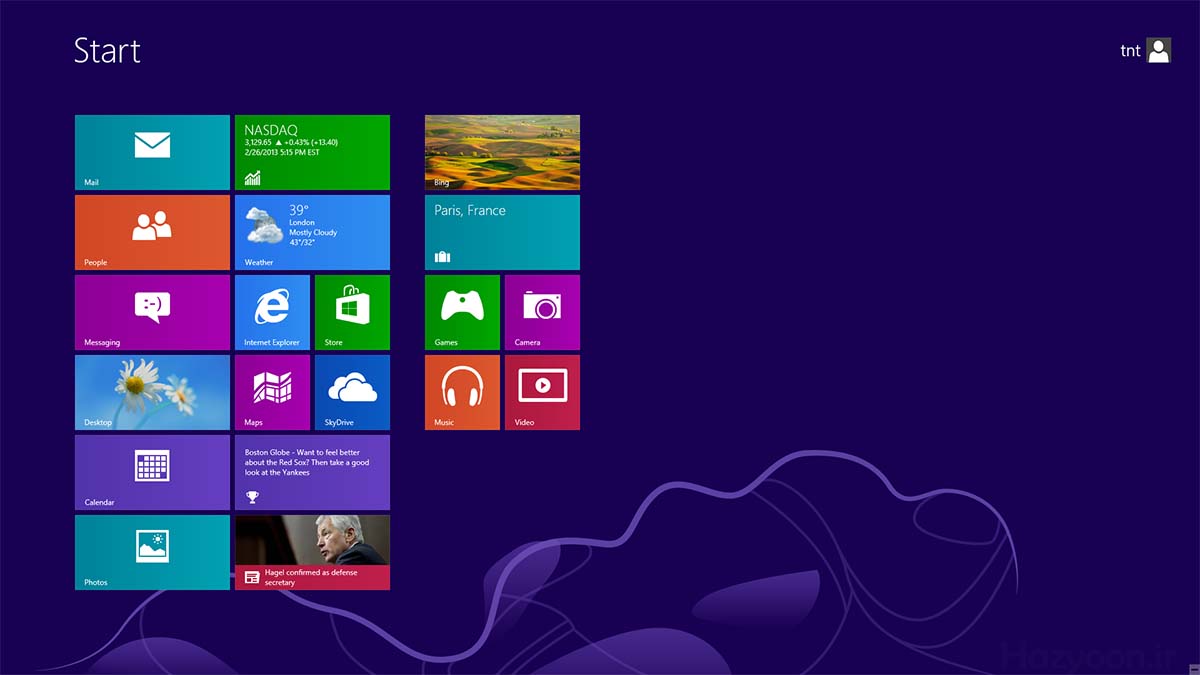1200x675 pixels.
Task: Click the tnt user account picture
Action: click(1158, 51)
